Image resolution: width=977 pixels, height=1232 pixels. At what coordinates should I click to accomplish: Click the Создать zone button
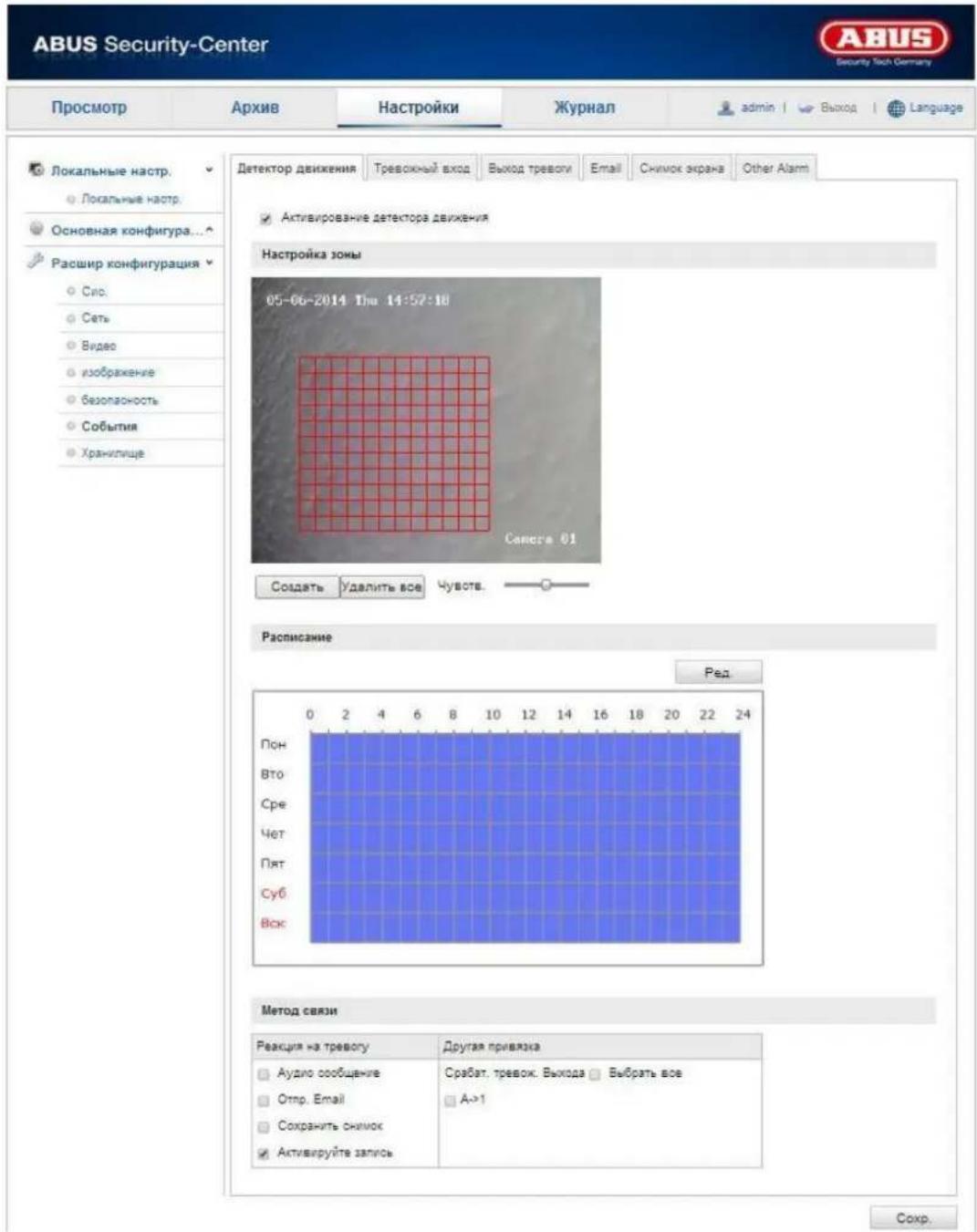(297, 586)
